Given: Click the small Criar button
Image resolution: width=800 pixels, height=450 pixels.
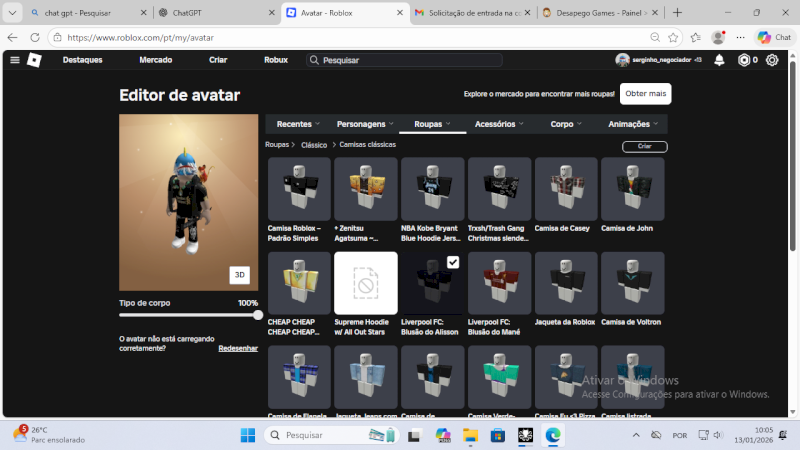Looking at the screenshot, I should (x=644, y=146).
